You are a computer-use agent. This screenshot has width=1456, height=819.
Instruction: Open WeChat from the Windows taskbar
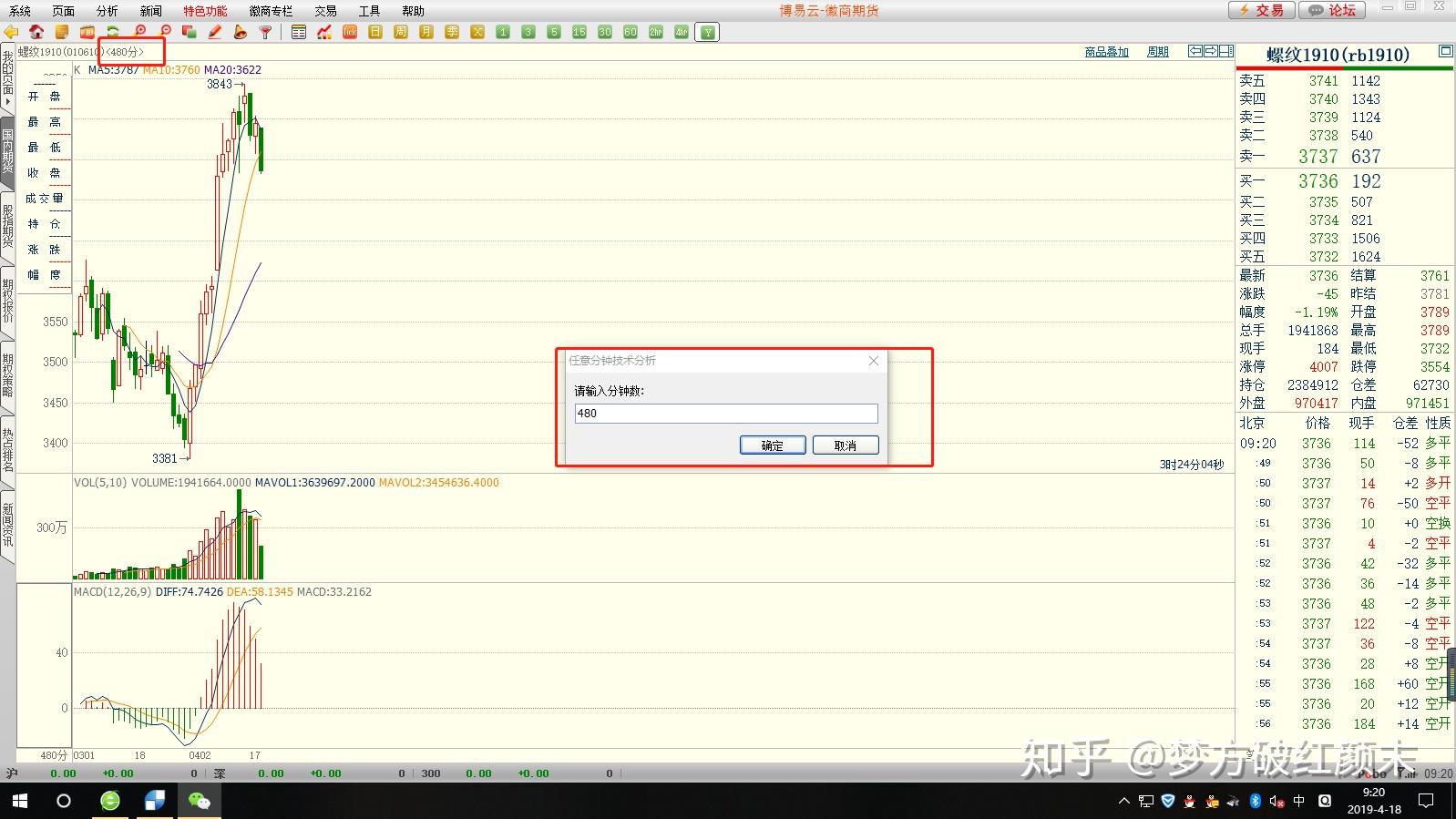point(199,801)
